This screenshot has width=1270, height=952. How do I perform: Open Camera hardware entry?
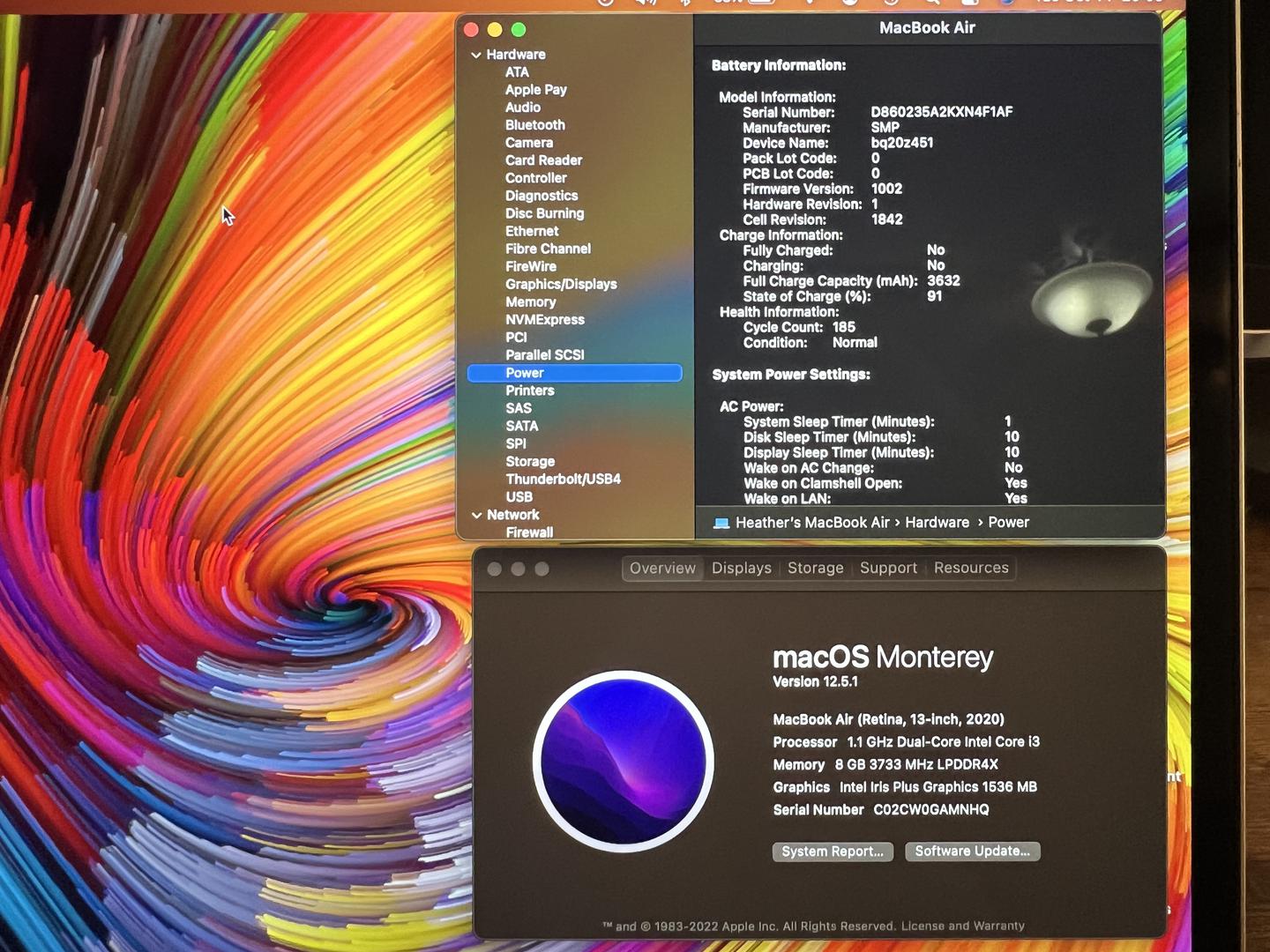(x=528, y=143)
